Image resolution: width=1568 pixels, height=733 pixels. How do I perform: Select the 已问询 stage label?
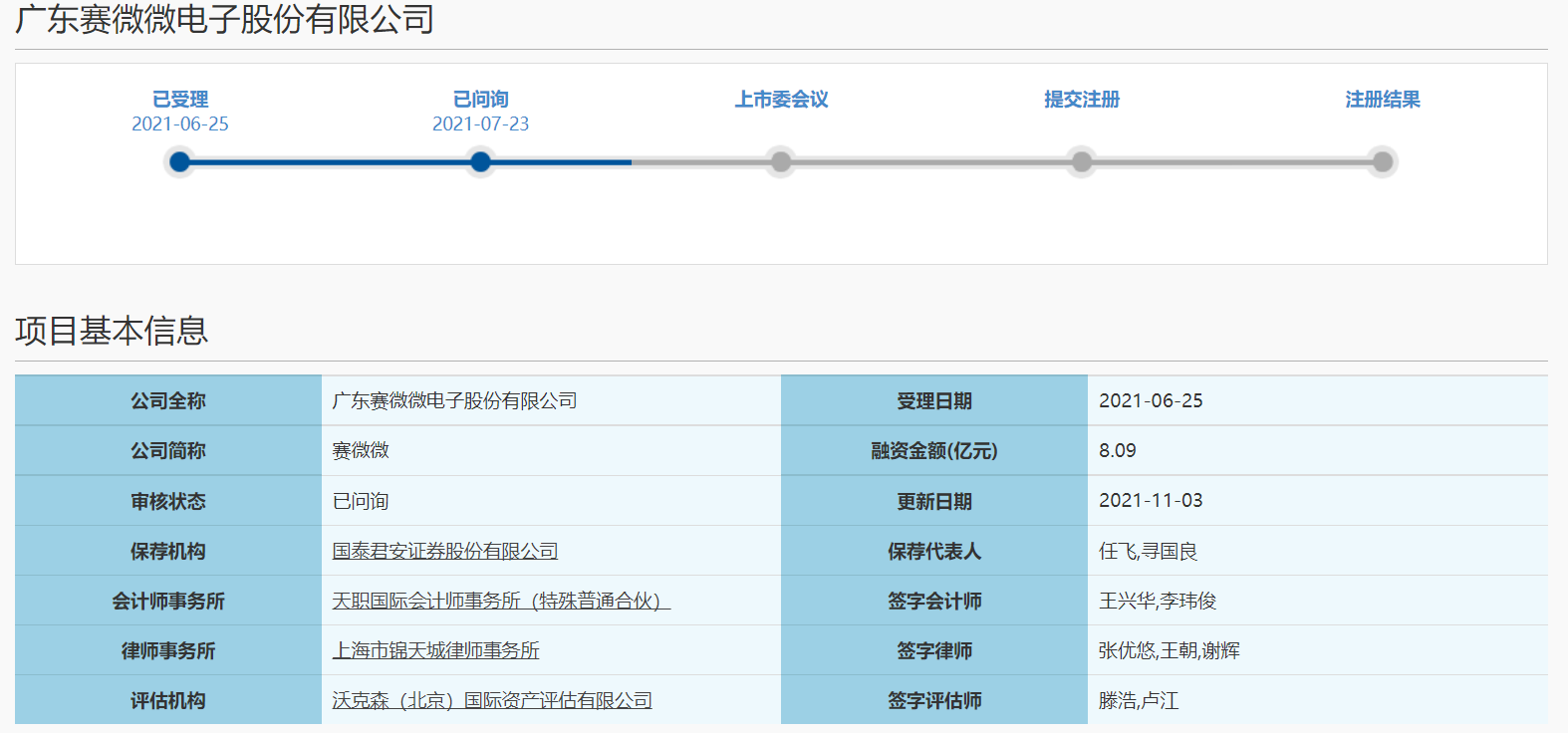tap(480, 100)
